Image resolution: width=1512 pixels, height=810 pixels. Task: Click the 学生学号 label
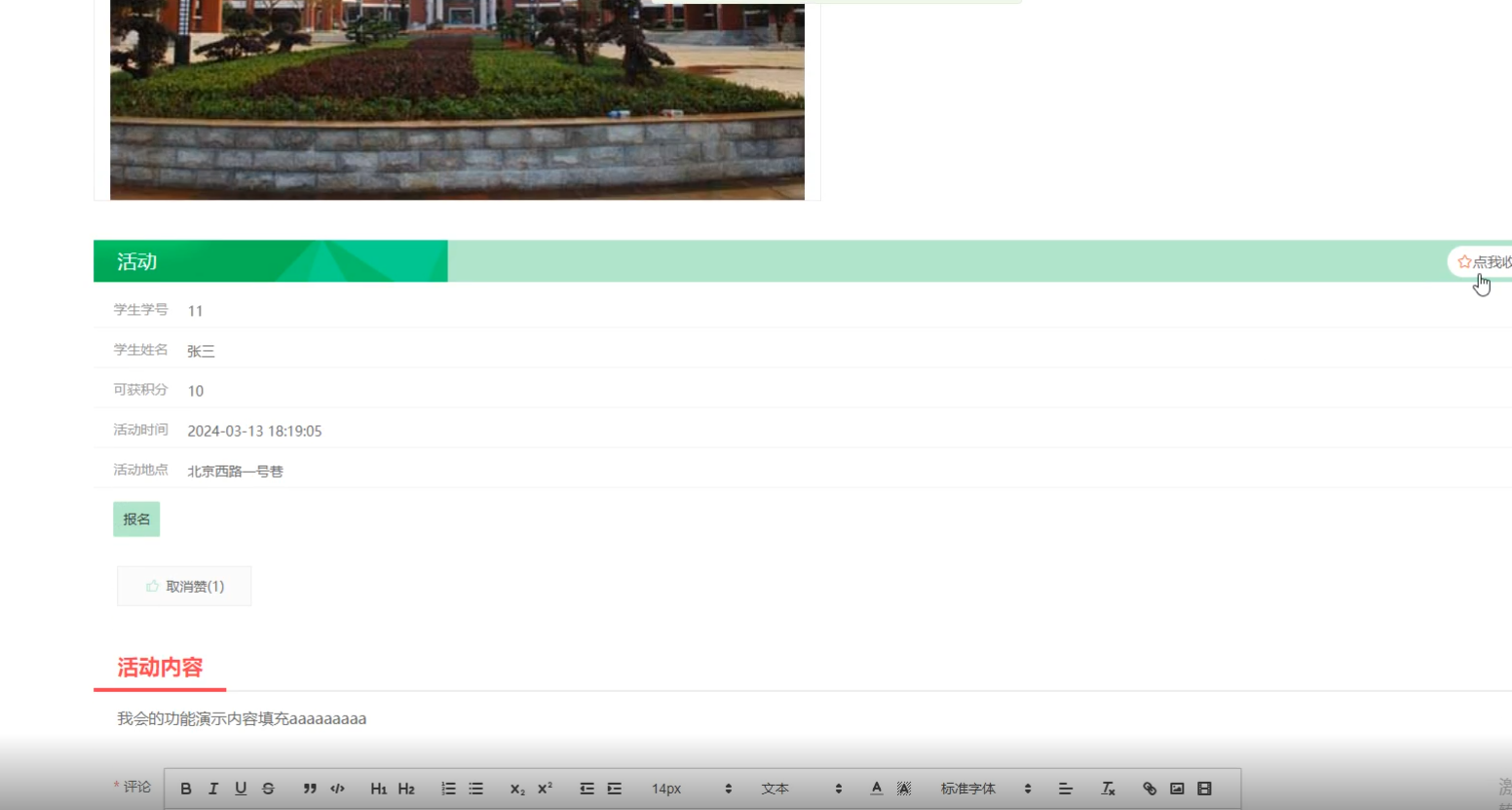coord(140,310)
